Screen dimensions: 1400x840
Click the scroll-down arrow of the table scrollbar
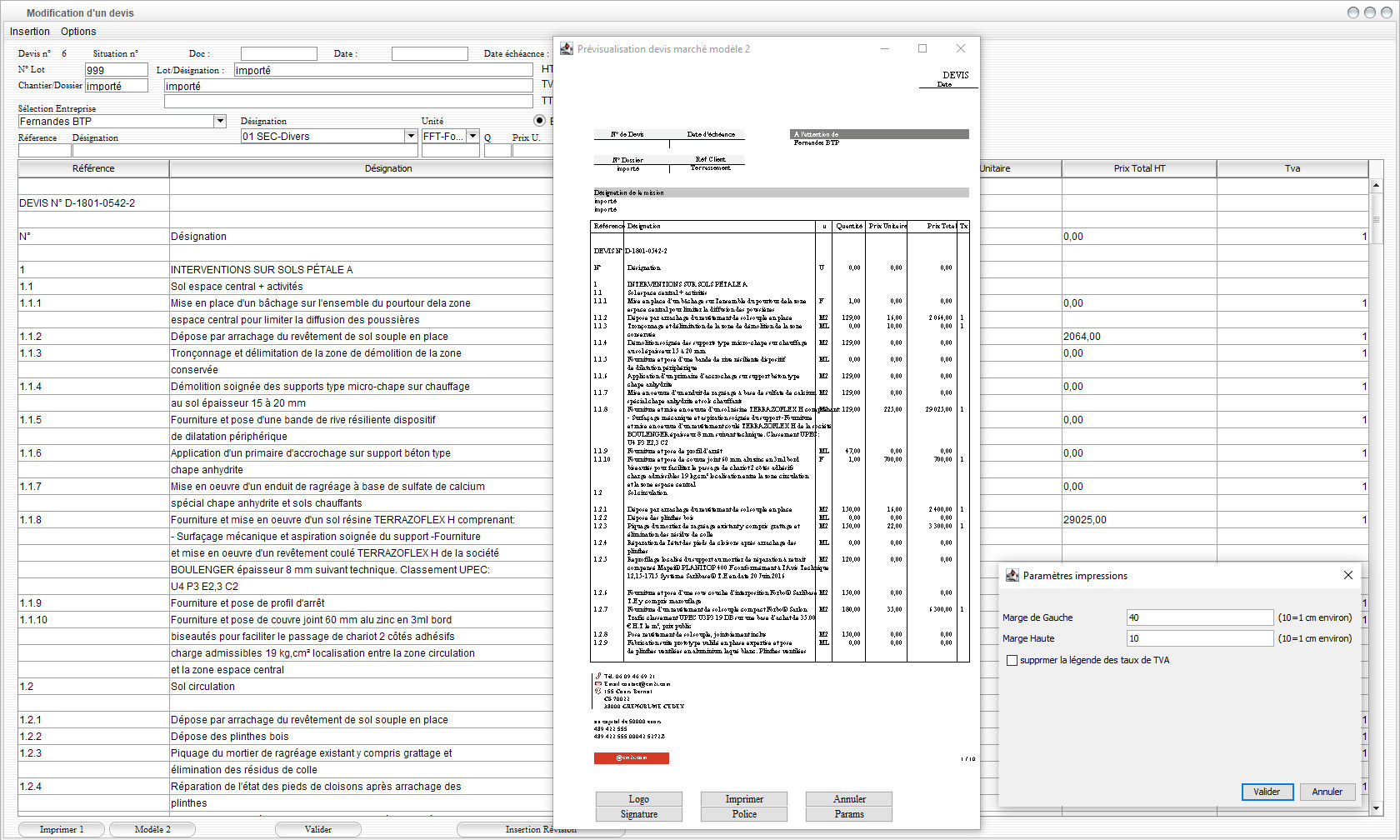1376,808
